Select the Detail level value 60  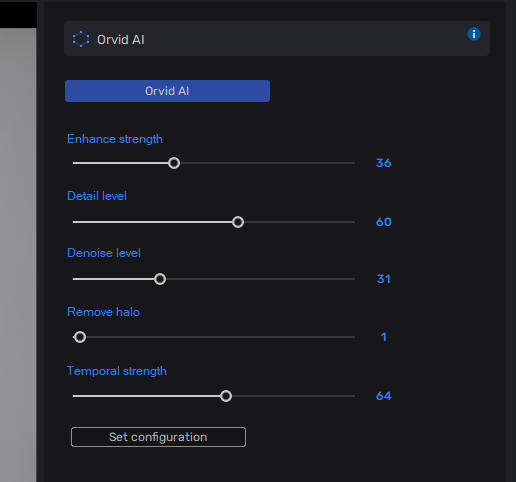pyautogui.click(x=383, y=222)
